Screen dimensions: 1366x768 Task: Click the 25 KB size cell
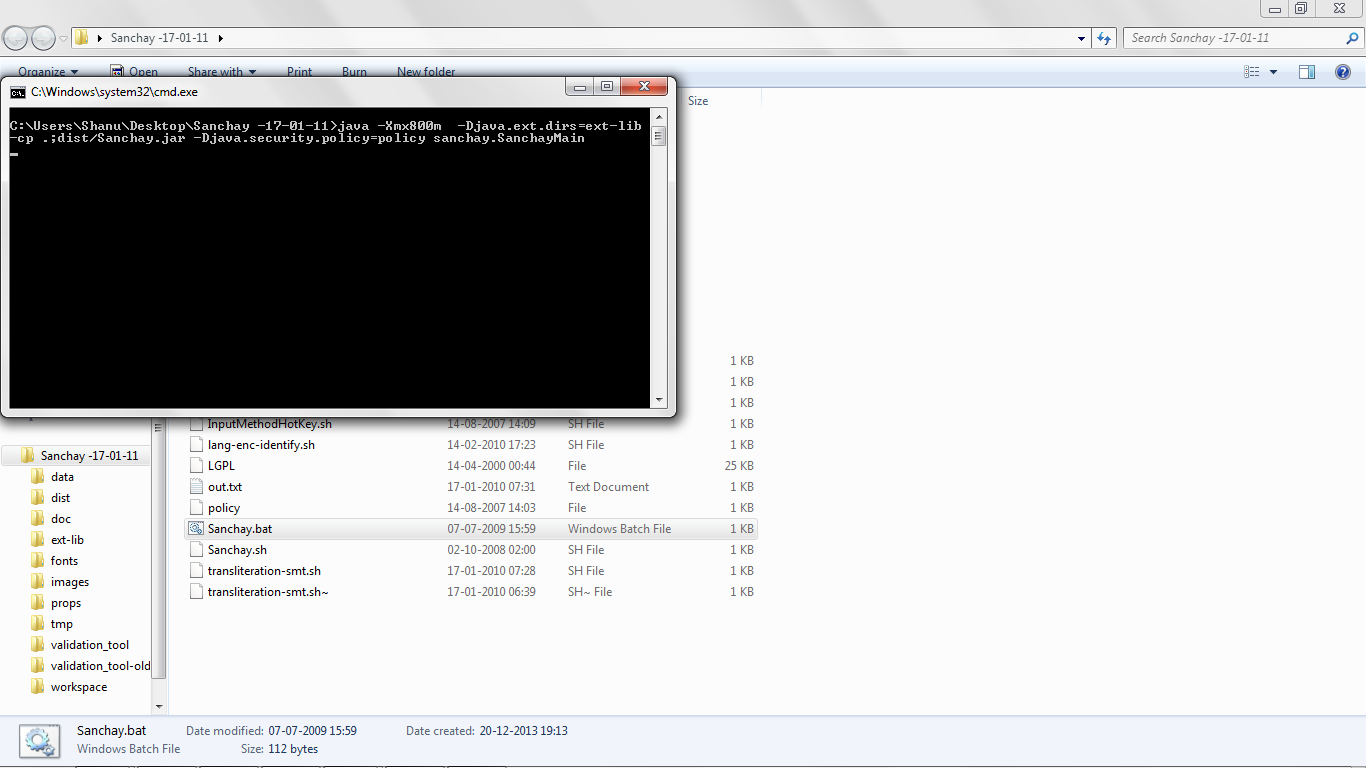click(739, 466)
